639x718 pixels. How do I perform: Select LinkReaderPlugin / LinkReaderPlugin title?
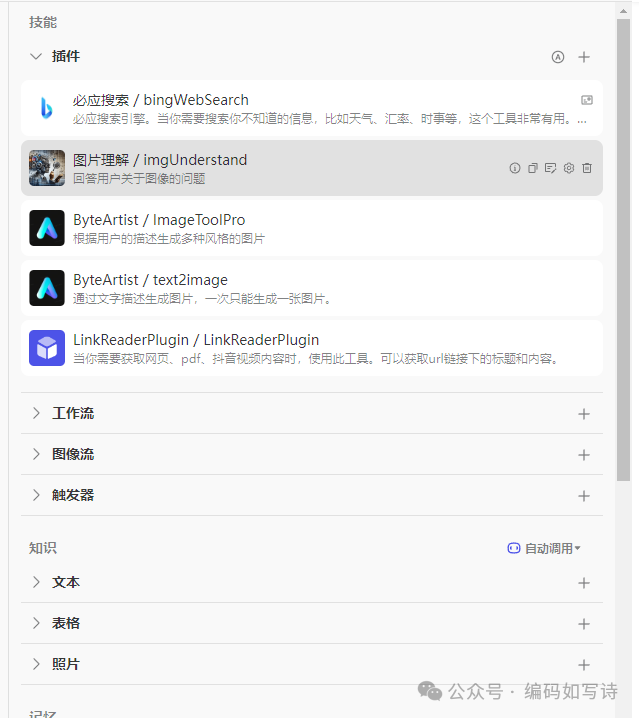196,340
